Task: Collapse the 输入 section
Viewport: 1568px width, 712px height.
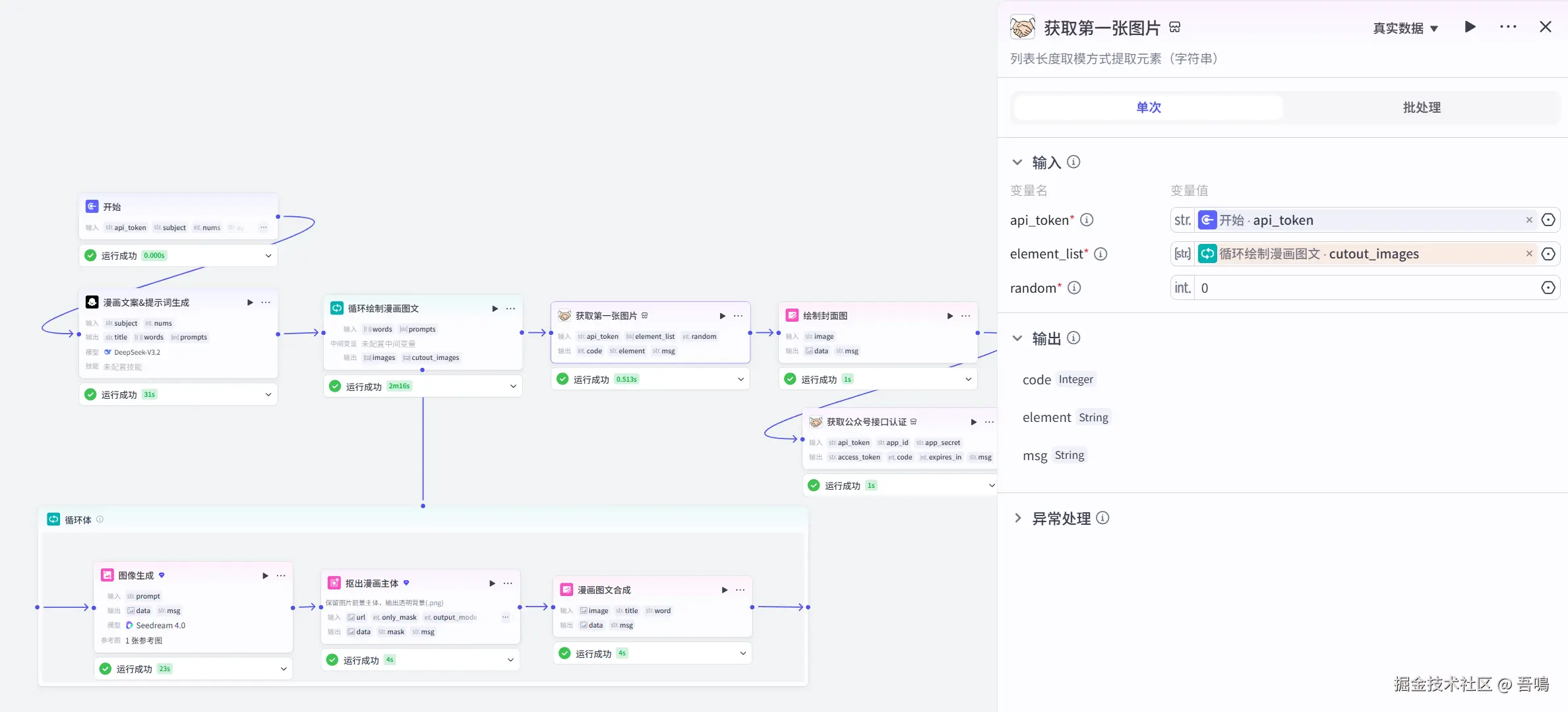Action: click(1017, 162)
